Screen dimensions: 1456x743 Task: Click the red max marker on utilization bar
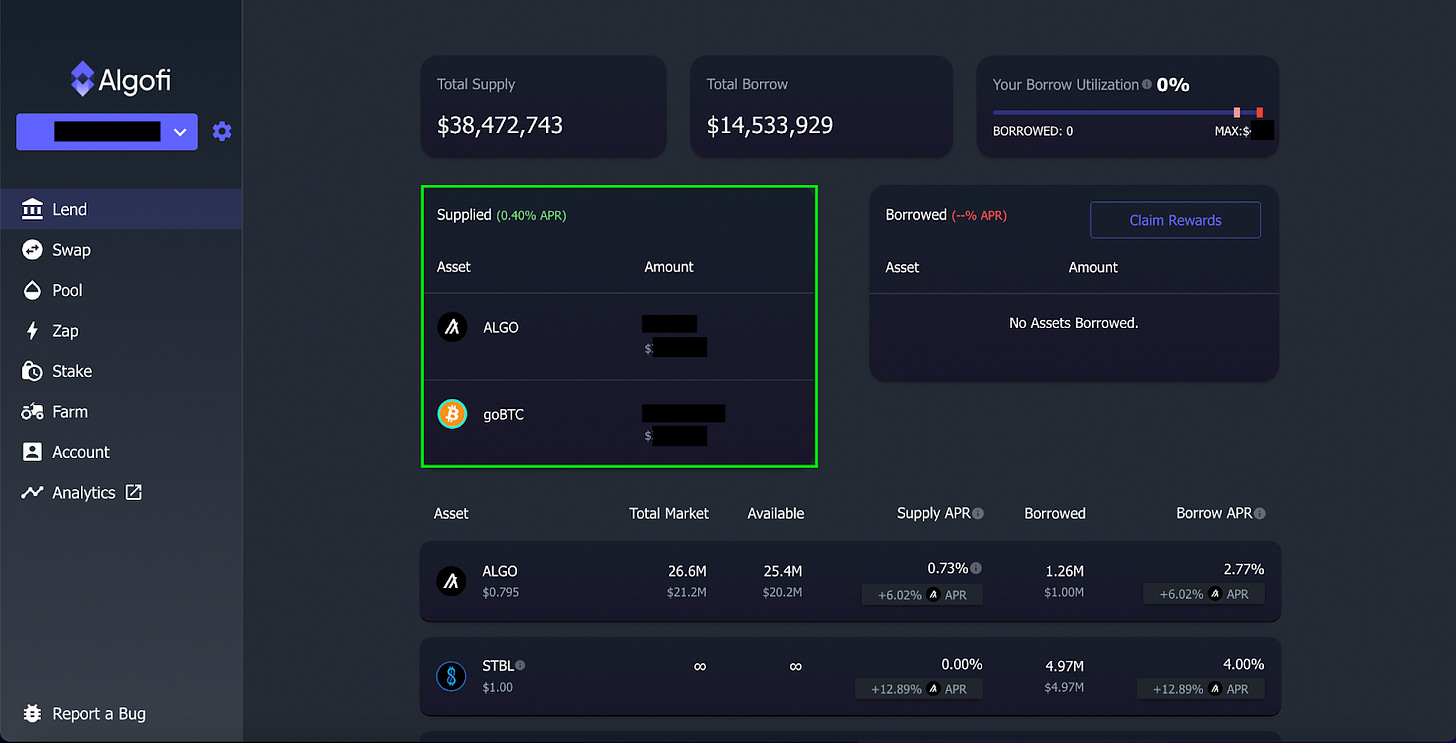(1260, 112)
